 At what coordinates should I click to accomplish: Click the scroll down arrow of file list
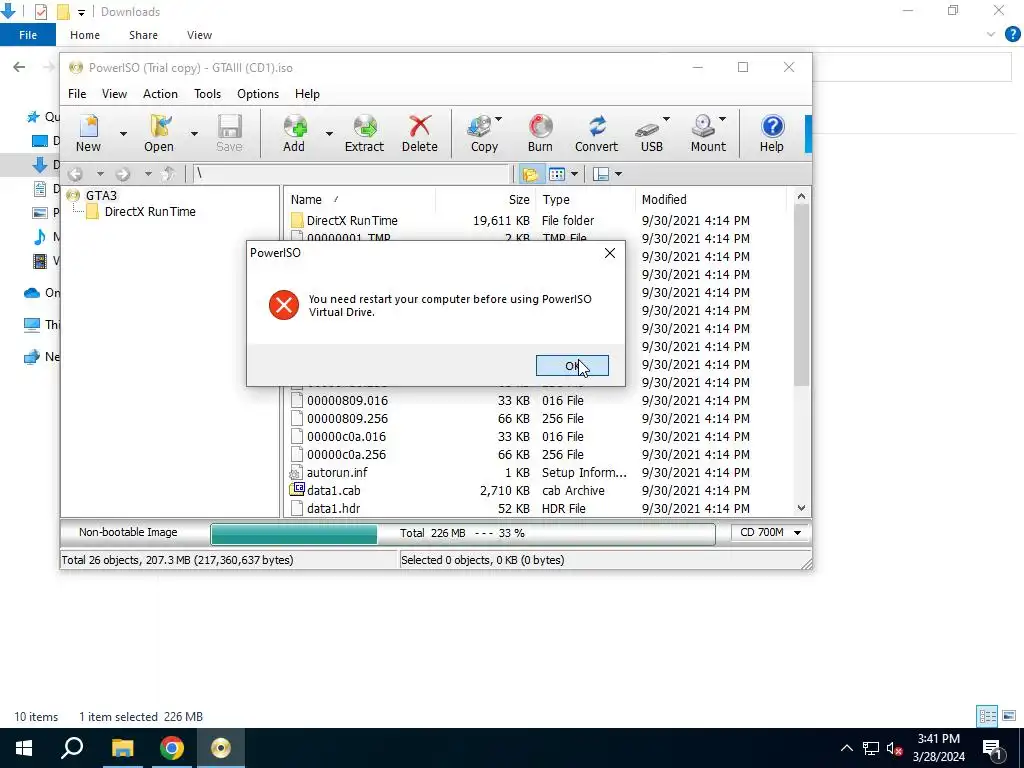tap(801, 507)
